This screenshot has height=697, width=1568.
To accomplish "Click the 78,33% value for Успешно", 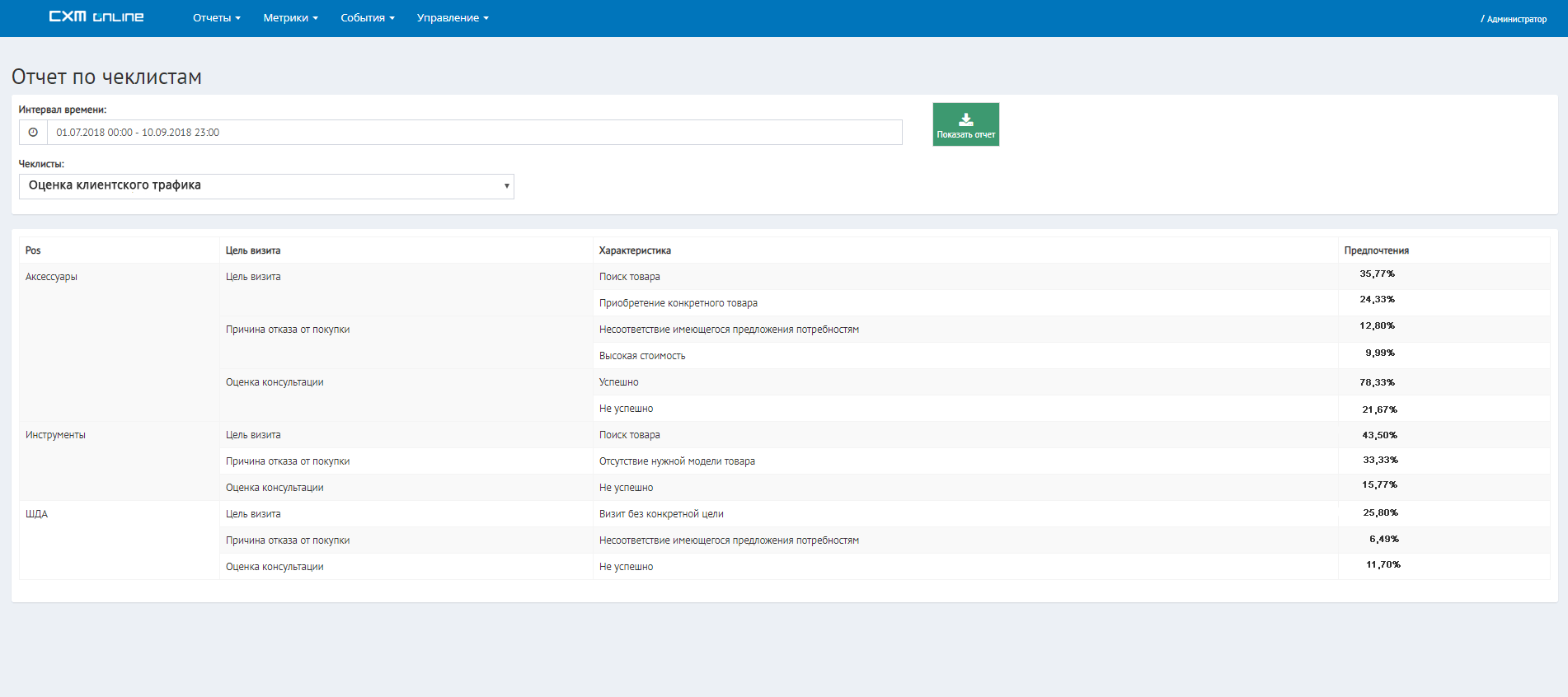I will click(1377, 382).
